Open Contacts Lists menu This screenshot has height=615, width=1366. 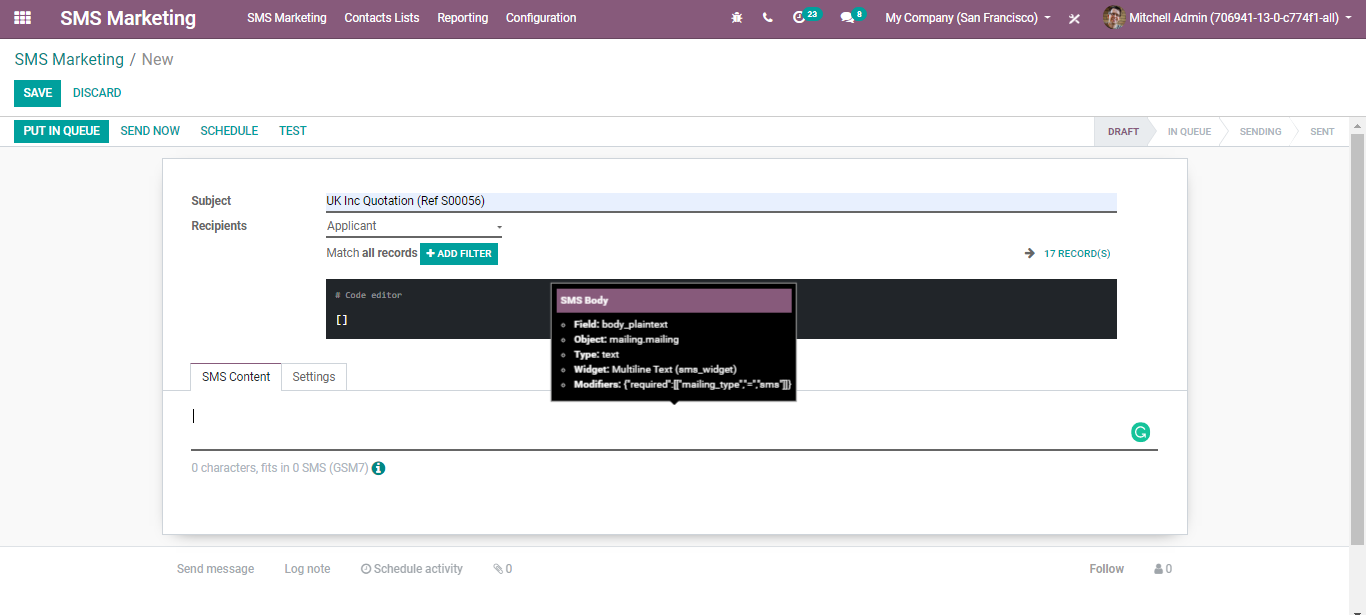382,18
